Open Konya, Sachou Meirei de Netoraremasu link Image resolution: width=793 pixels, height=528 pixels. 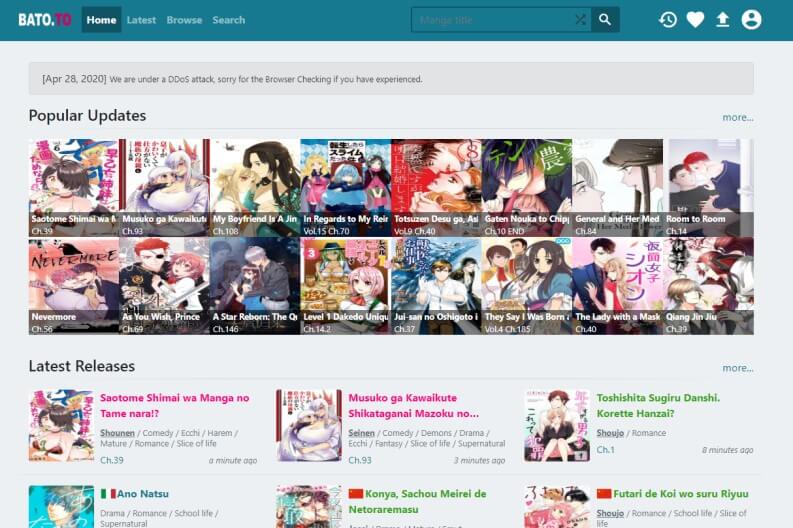417,502
